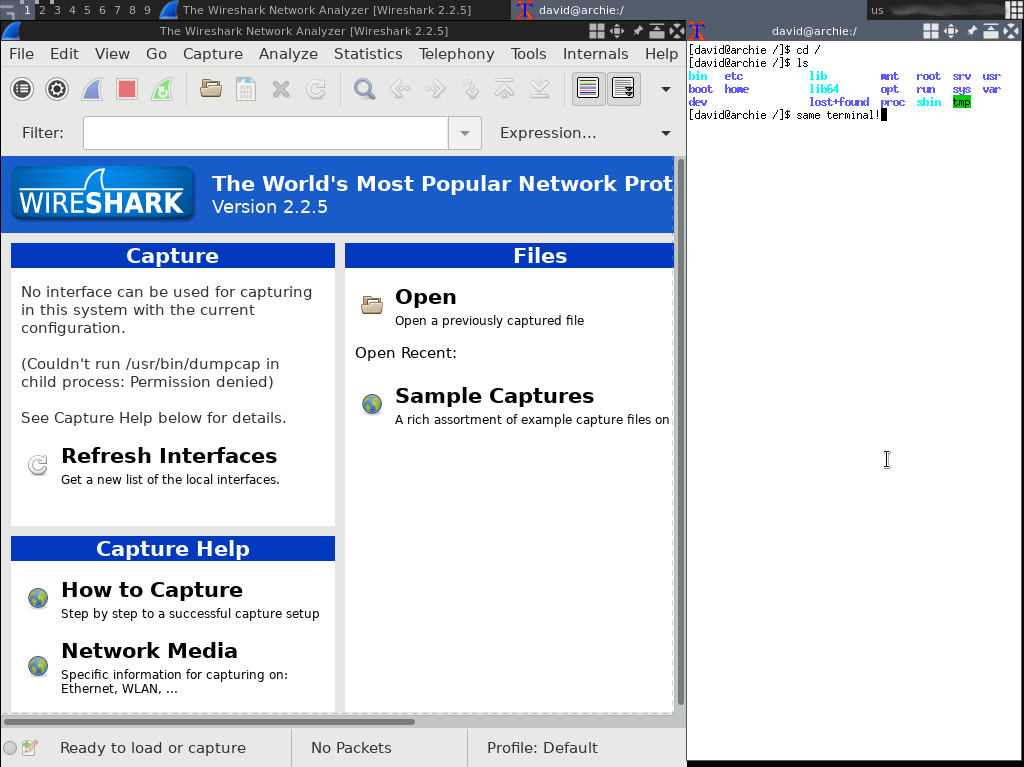1024x767 pixels.
Task: Open the Statistics menu
Action: pyautogui.click(x=368, y=54)
